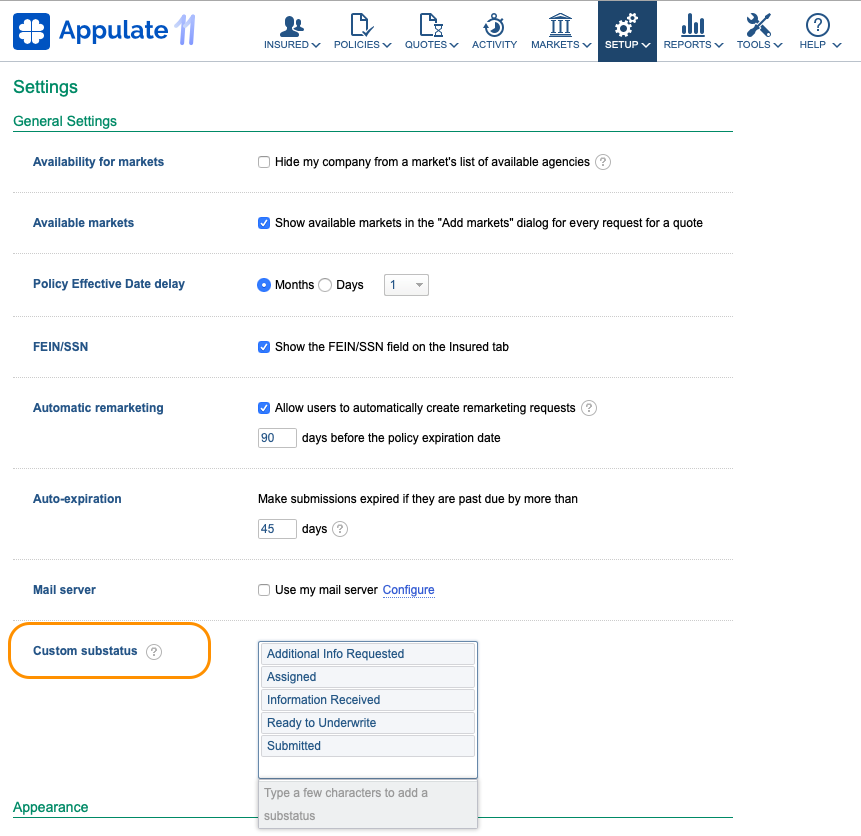Click the Auto-expiration label
861x836 pixels.
click(x=77, y=499)
